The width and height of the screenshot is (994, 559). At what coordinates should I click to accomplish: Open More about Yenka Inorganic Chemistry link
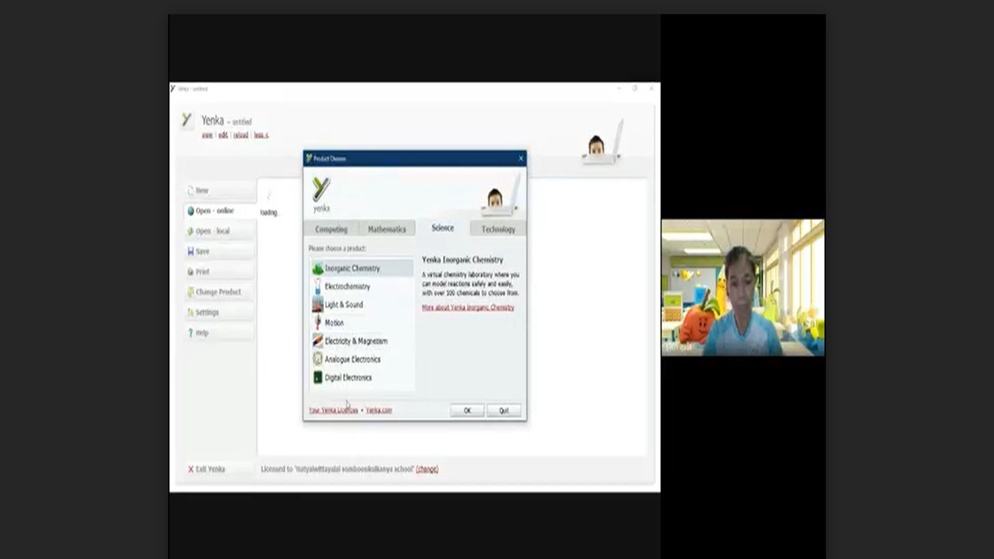click(468, 307)
